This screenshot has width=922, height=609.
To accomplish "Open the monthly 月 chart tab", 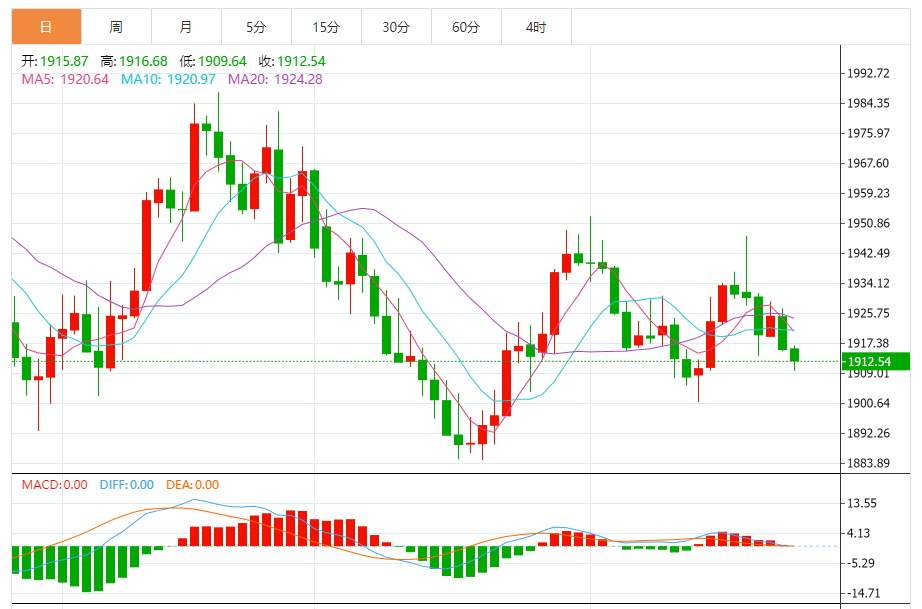I will coord(186,26).
